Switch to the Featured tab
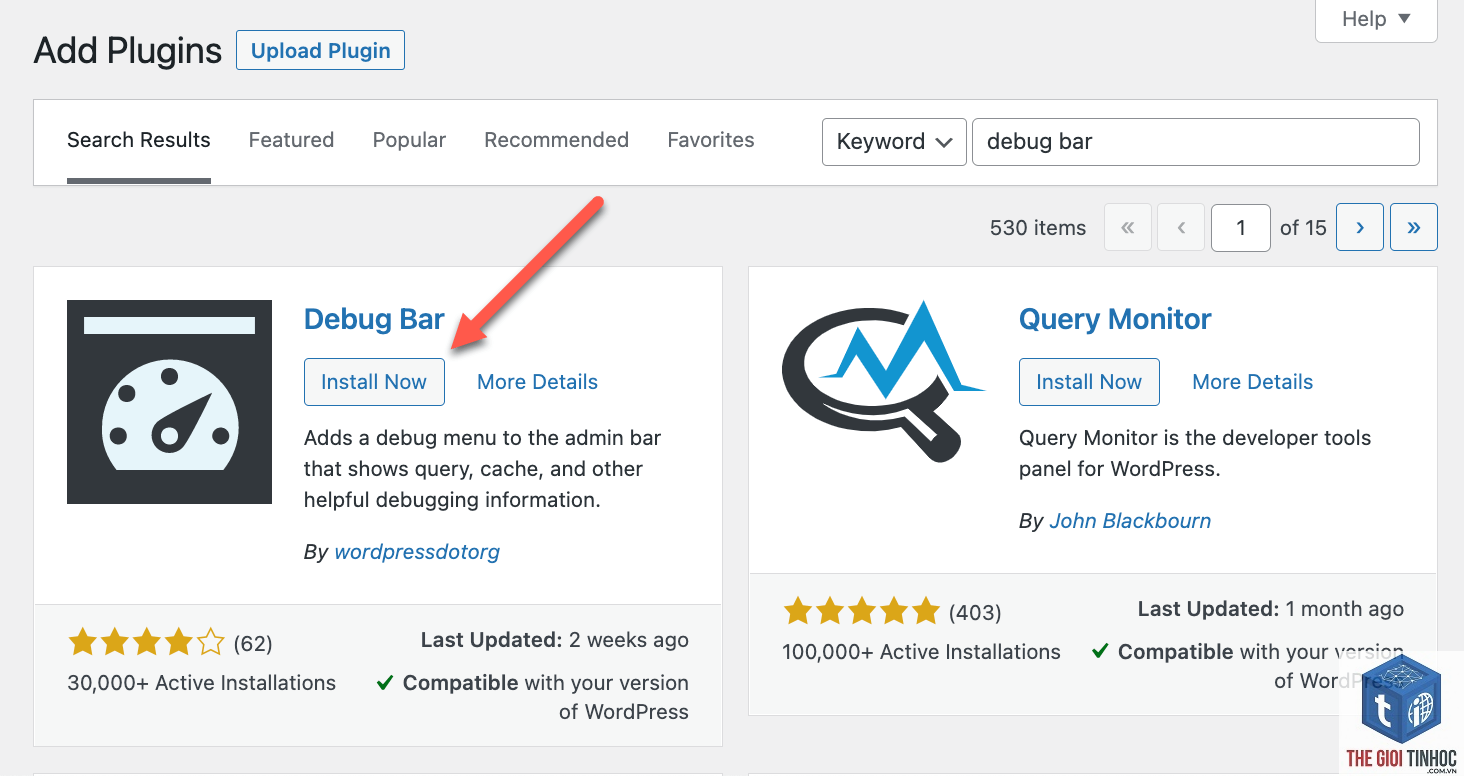The width and height of the screenshot is (1464, 776). 291,140
